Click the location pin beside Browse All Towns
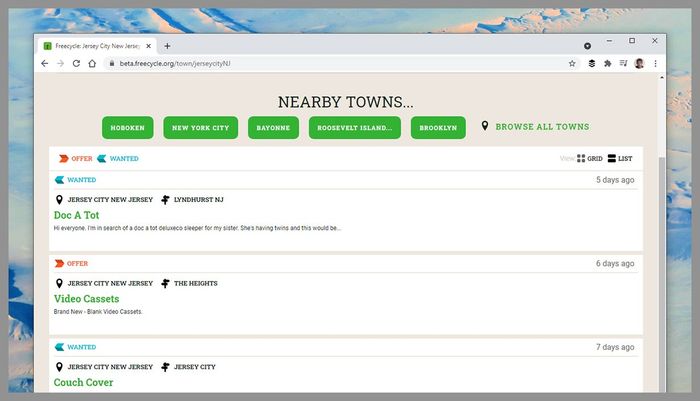This screenshot has width=700, height=401. pyautogui.click(x=485, y=127)
